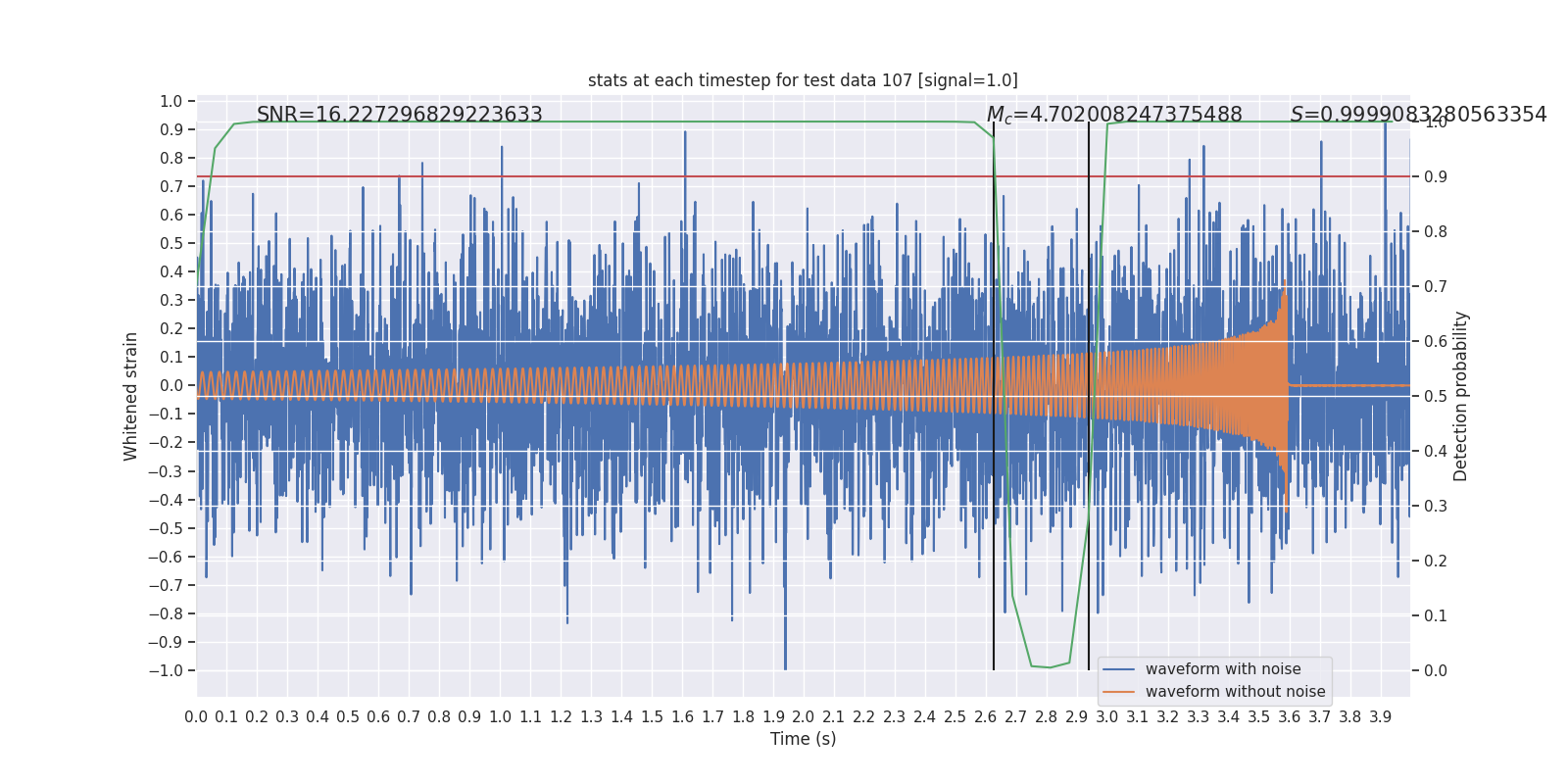Click the 0.6 Detection probability tick label

coord(1436,342)
